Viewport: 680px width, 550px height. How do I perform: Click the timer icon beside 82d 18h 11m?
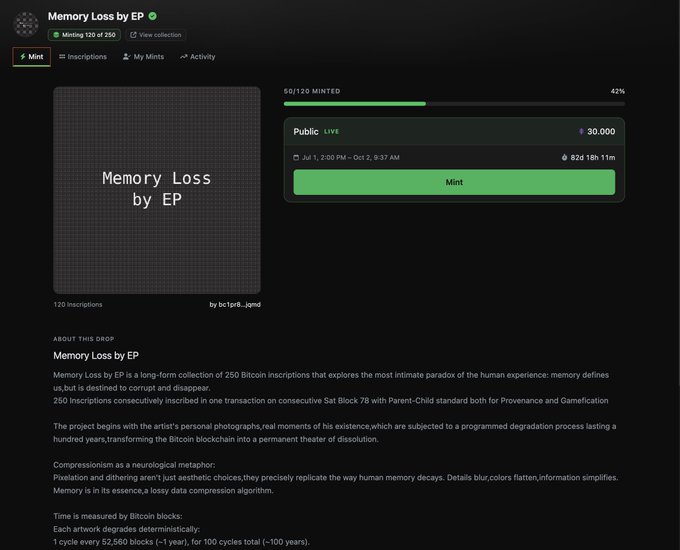(x=564, y=157)
